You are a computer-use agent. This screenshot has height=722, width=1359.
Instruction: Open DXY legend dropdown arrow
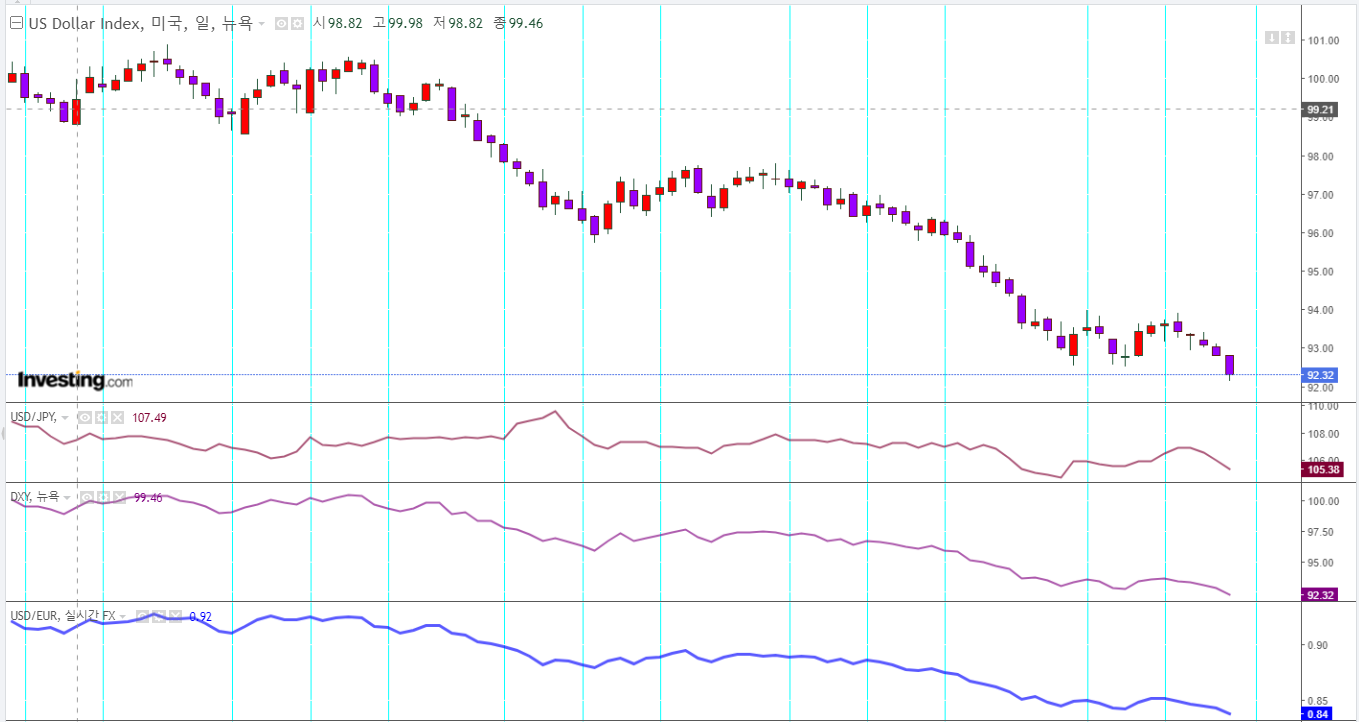tap(67, 497)
